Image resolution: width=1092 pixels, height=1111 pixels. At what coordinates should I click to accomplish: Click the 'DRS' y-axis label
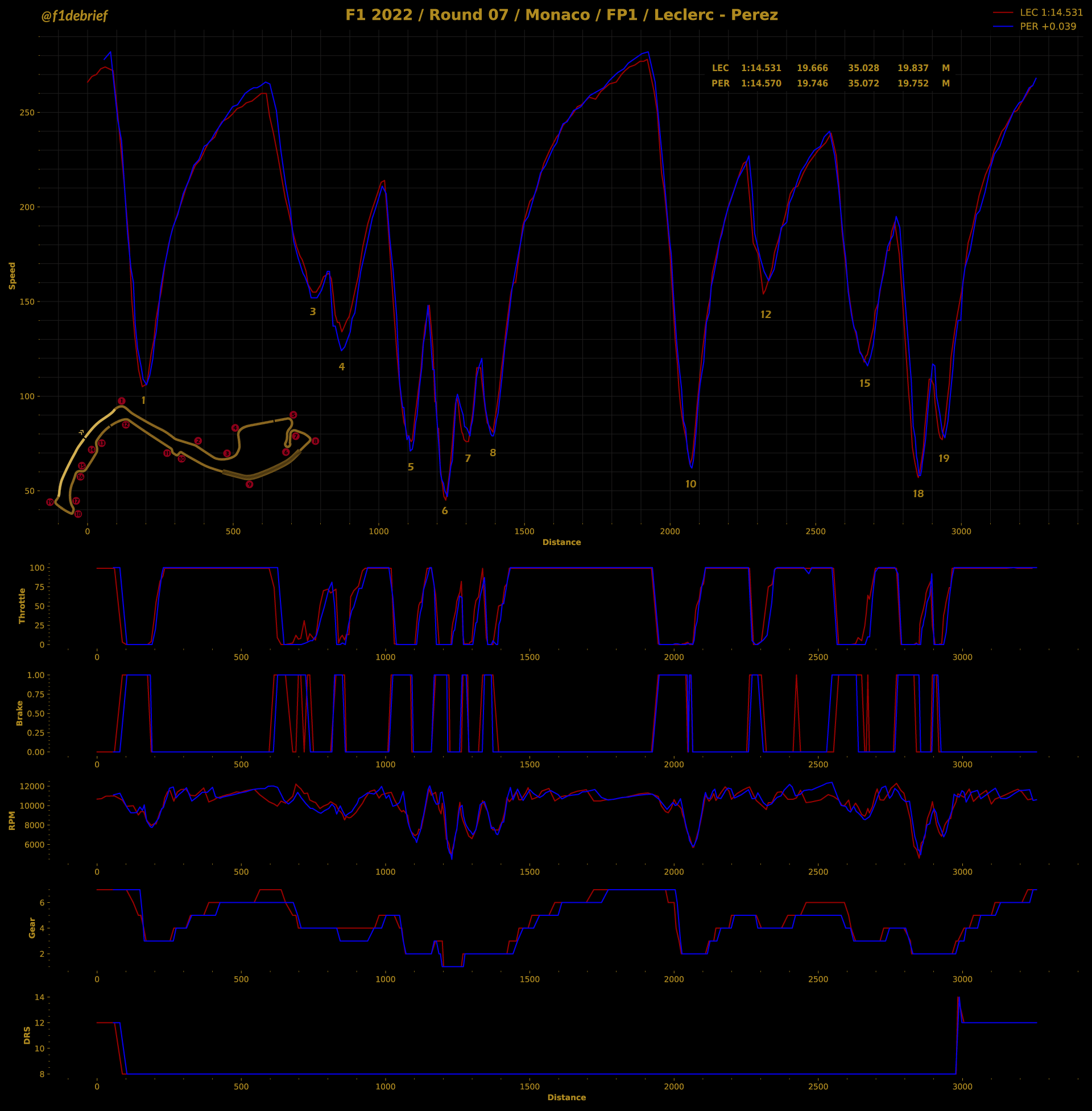click(27, 1035)
